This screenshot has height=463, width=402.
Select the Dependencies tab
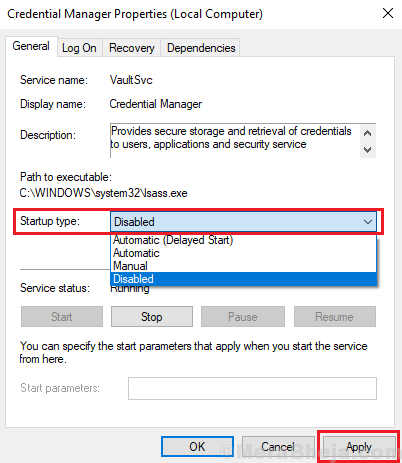click(201, 48)
